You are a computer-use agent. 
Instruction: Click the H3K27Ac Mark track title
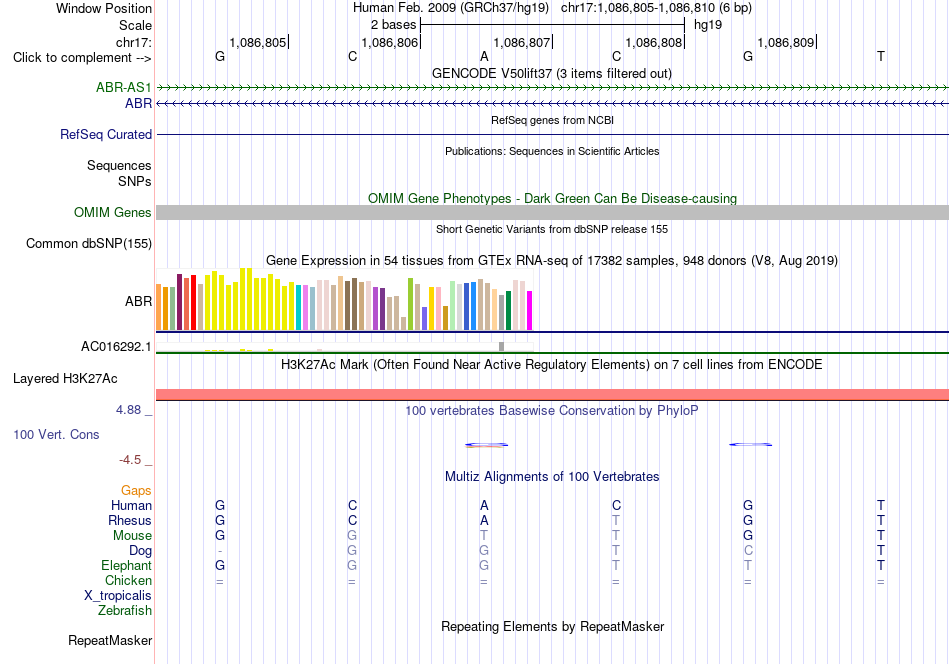click(x=552, y=365)
